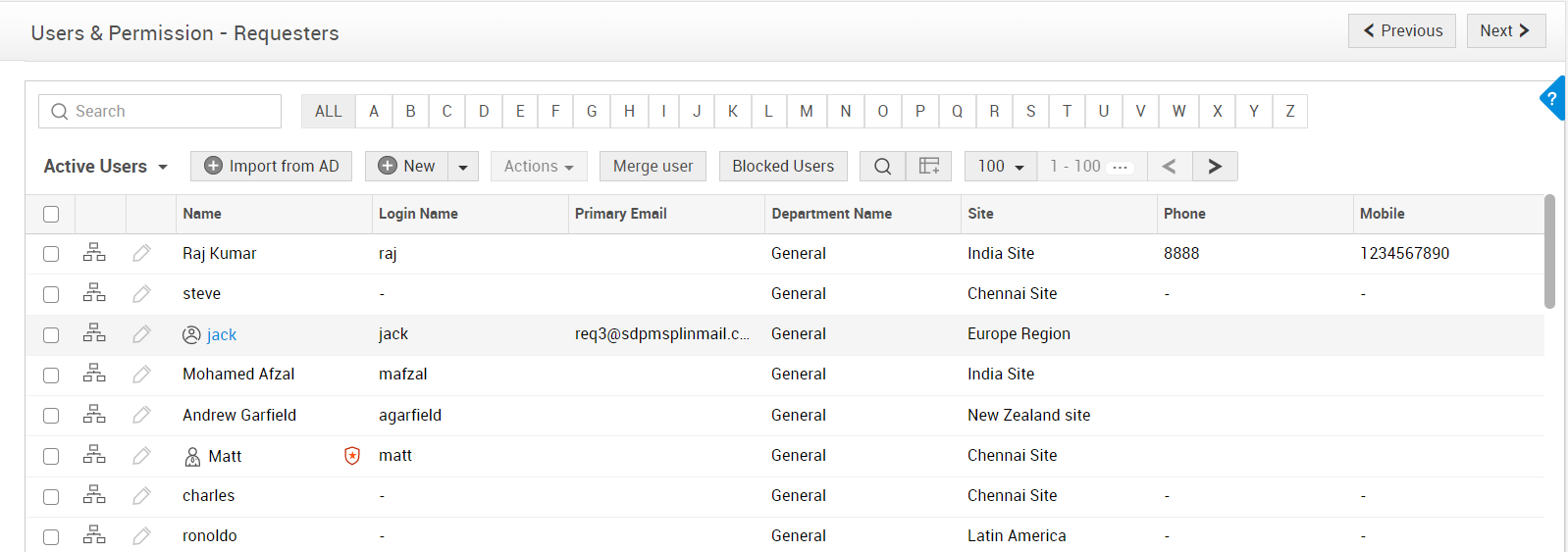The width and height of the screenshot is (1568, 552).
Task: Click the red shield badge next to Matt
Action: tap(352, 456)
